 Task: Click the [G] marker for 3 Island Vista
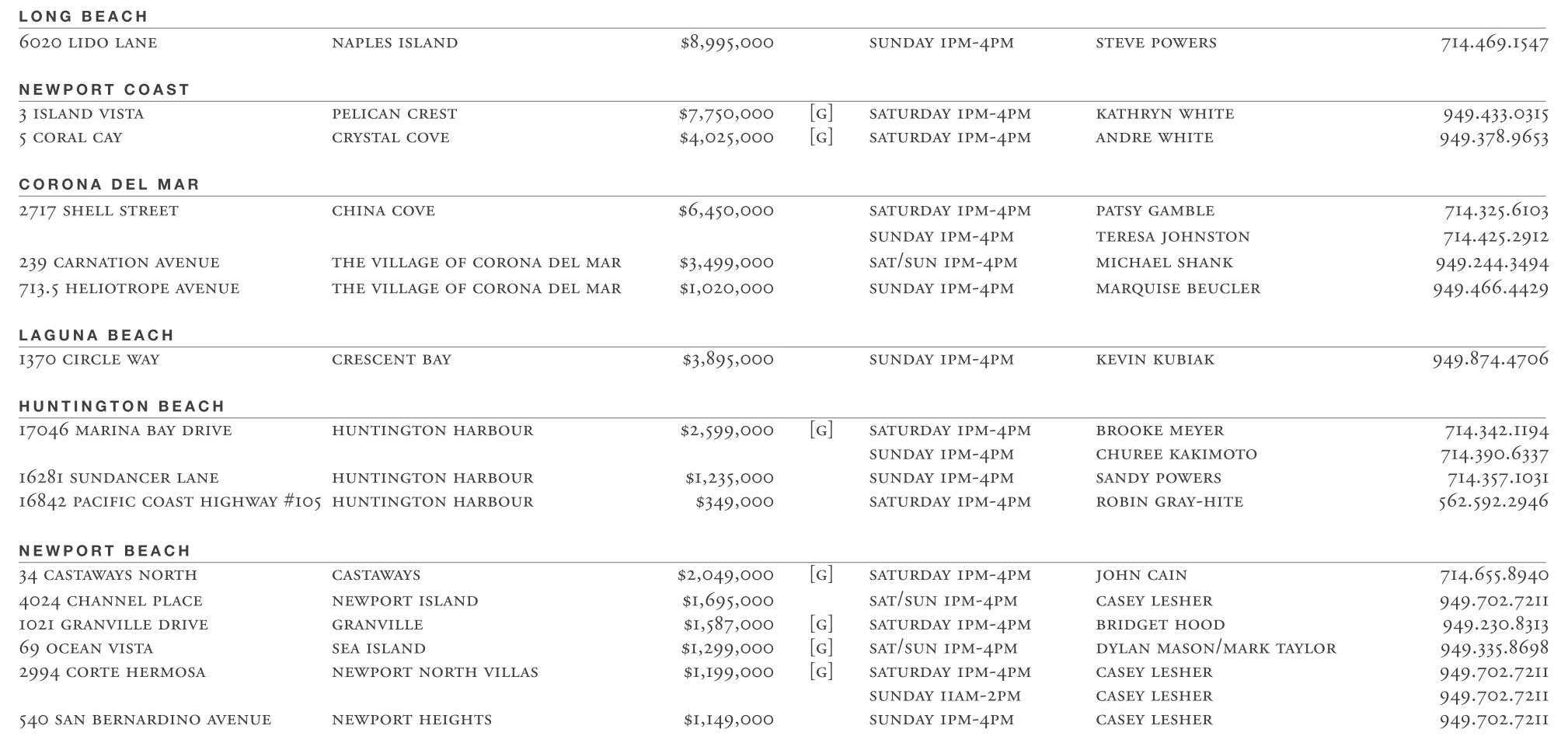click(821, 113)
